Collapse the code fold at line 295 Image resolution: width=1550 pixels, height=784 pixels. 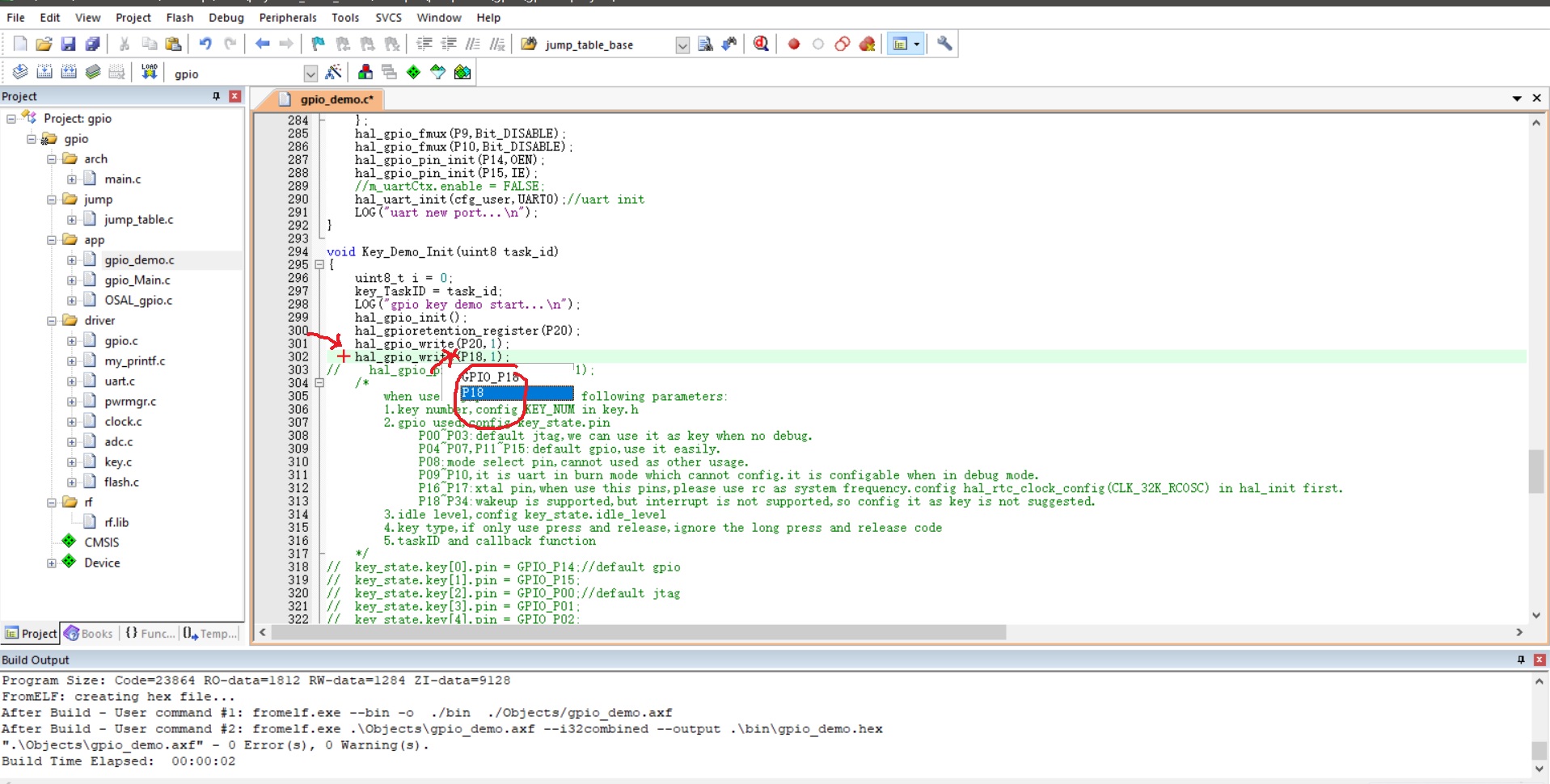tap(319, 264)
